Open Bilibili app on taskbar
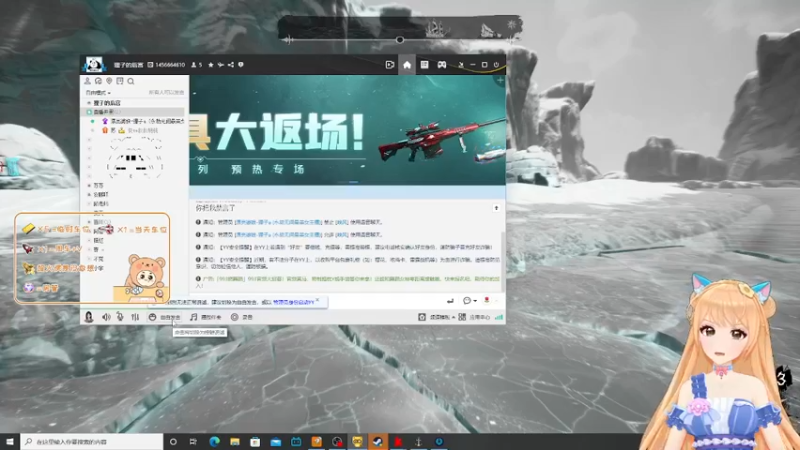800x450 pixels. tap(296, 442)
